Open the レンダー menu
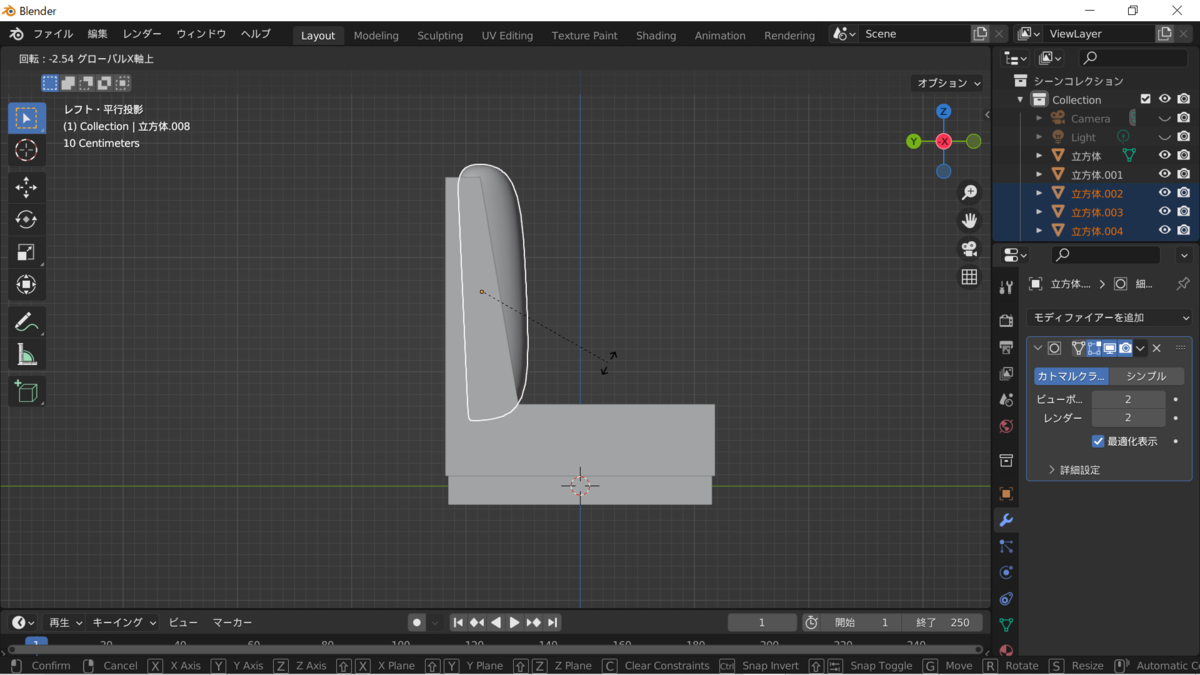 click(142, 34)
